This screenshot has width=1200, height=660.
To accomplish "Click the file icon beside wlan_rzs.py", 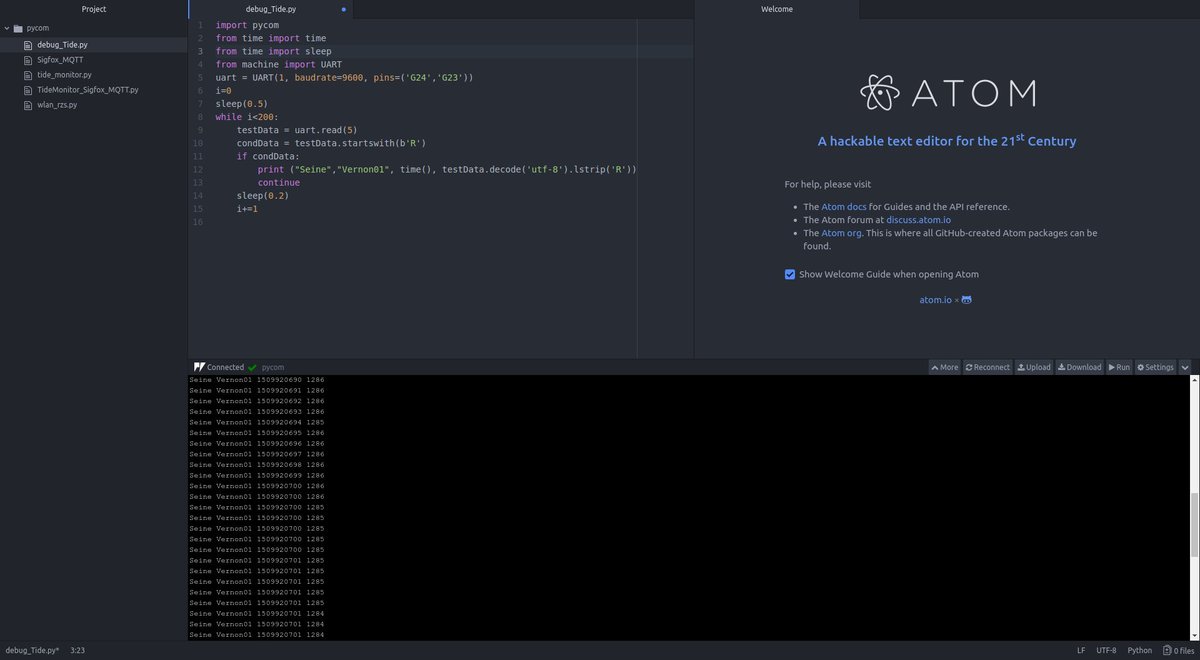I will 28,105.
